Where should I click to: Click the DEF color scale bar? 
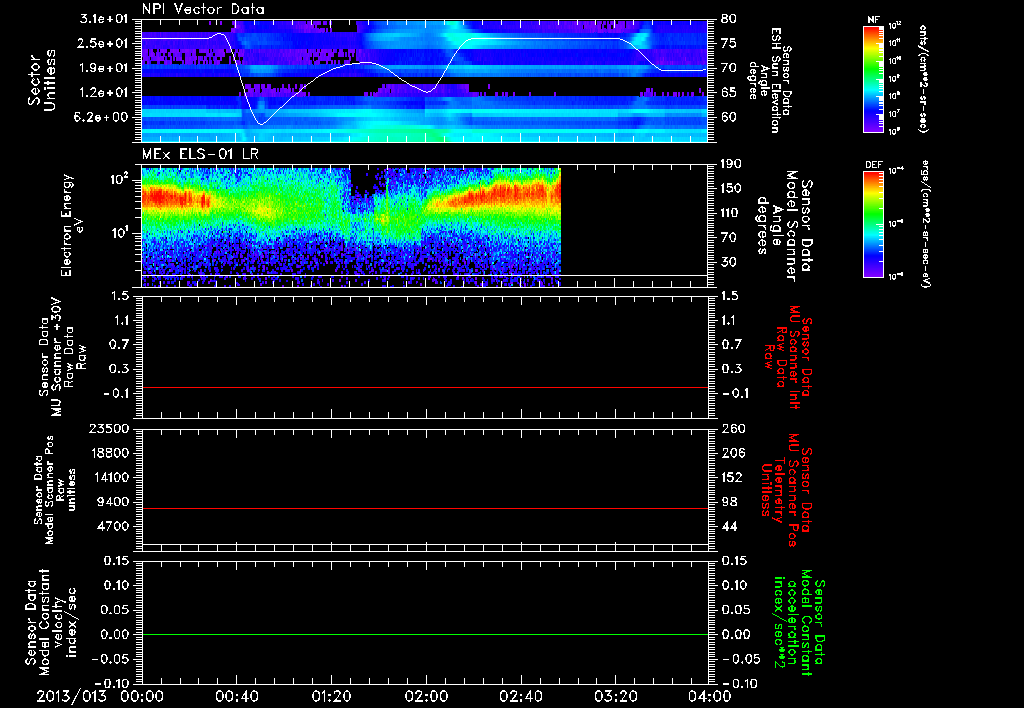point(874,224)
